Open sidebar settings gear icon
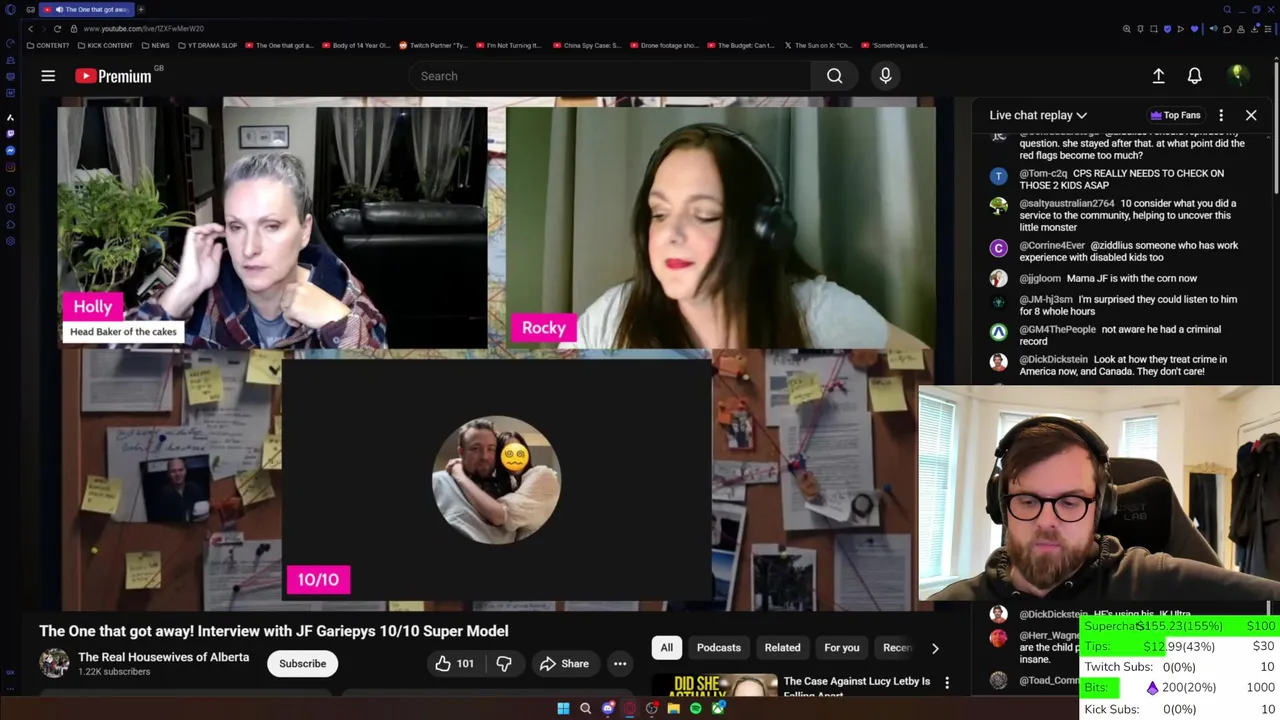 click(10, 242)
